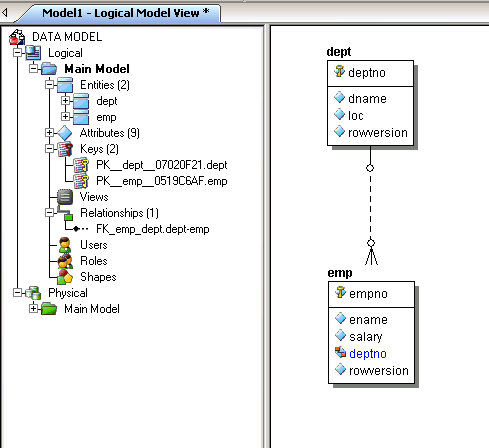The width and height of the screenshot is (489, 448).
Task: Click the crow's foot end at emp
Action: [x=371, y=252]
